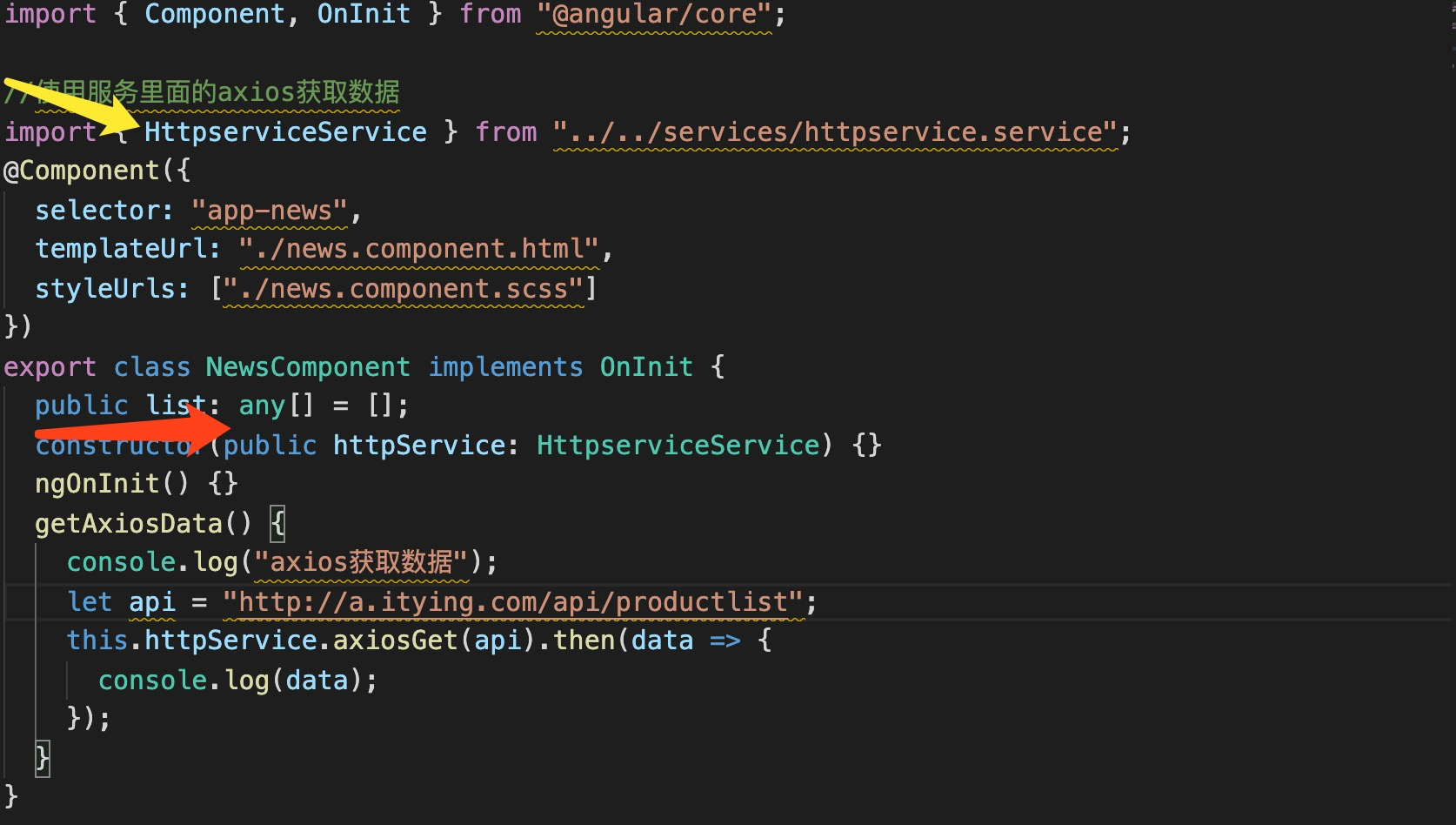Screen dimensions: 1456x825
Task: Click the console.log(data) statement inside then callback
Action: point(235,679)
